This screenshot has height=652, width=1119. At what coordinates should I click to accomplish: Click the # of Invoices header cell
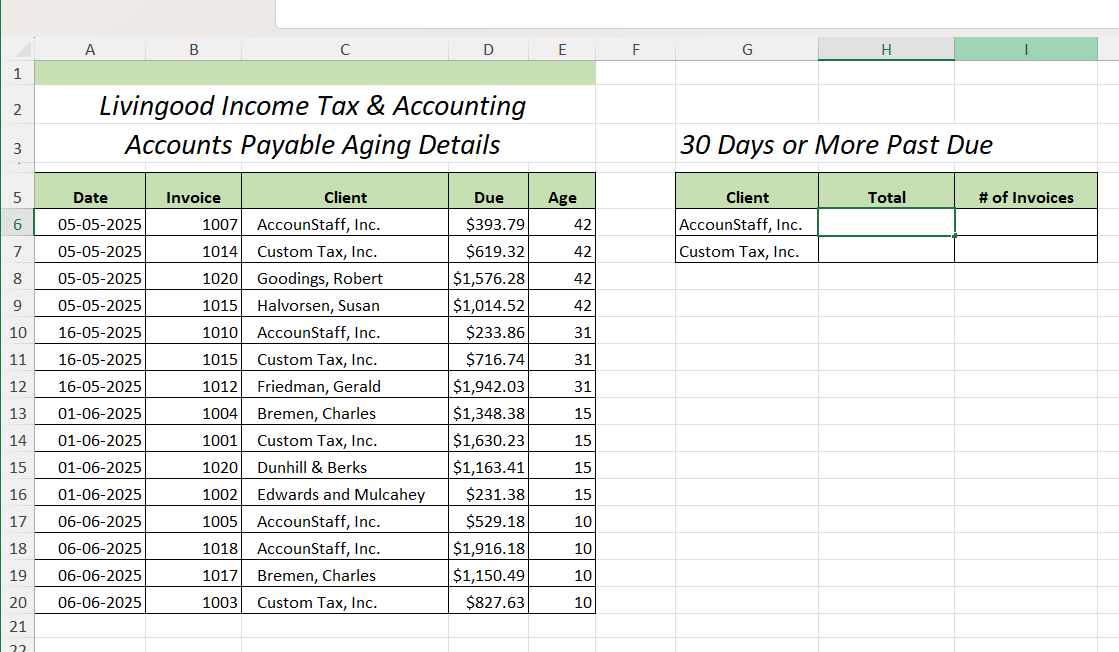[1026, 197]
